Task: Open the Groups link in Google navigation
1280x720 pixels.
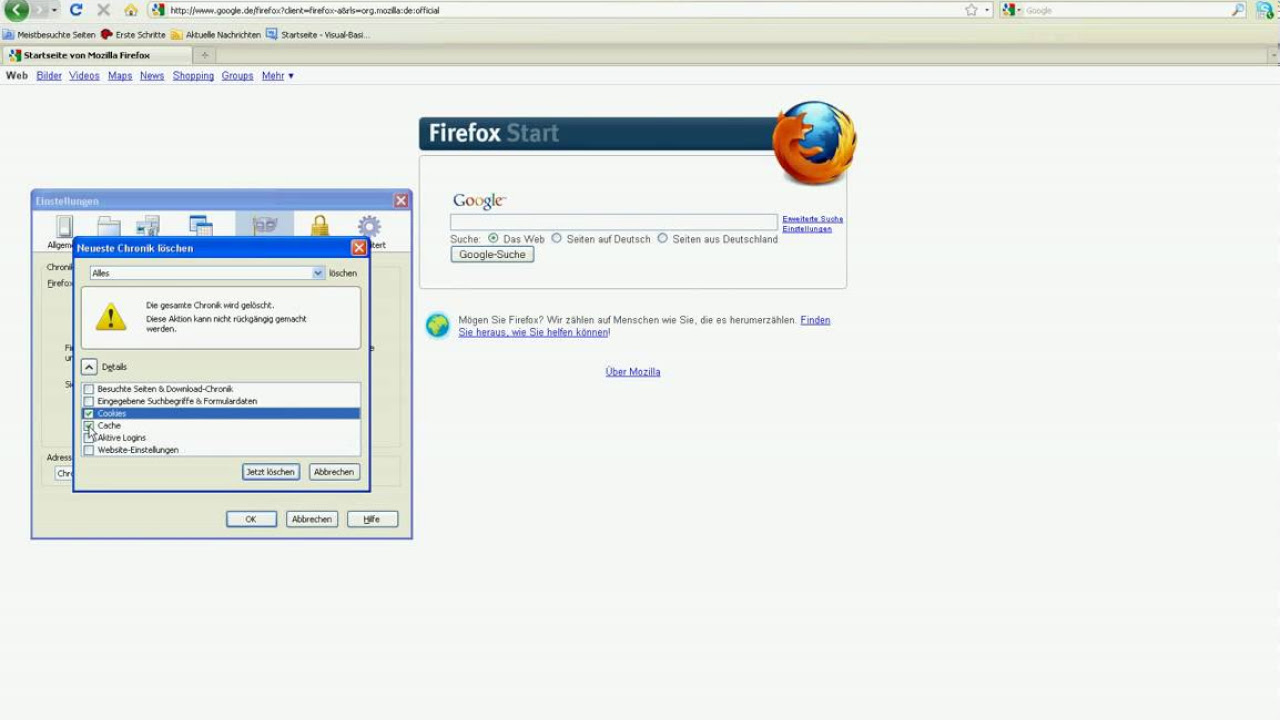Action: tap(237, 76)
